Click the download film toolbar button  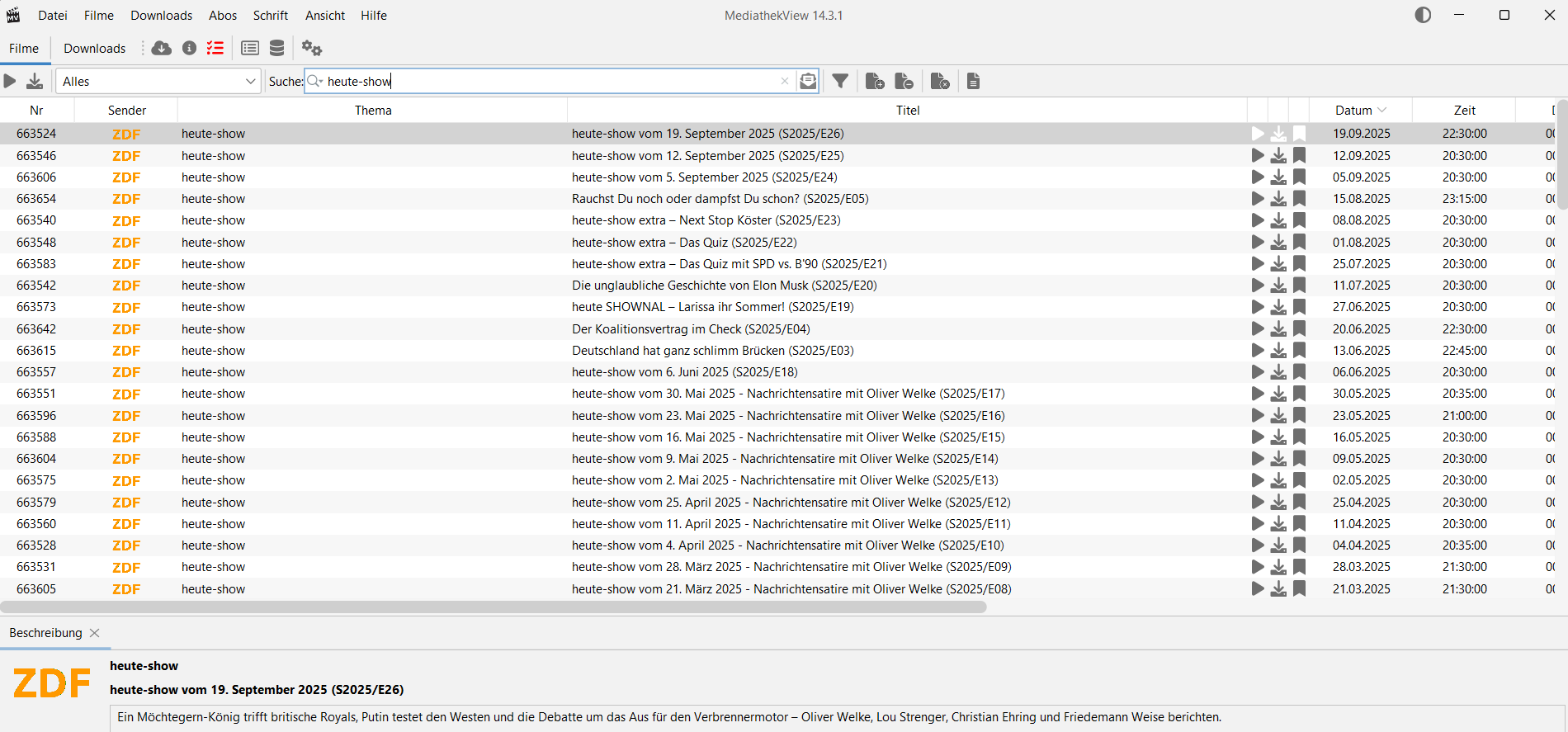tap(35, 81)
